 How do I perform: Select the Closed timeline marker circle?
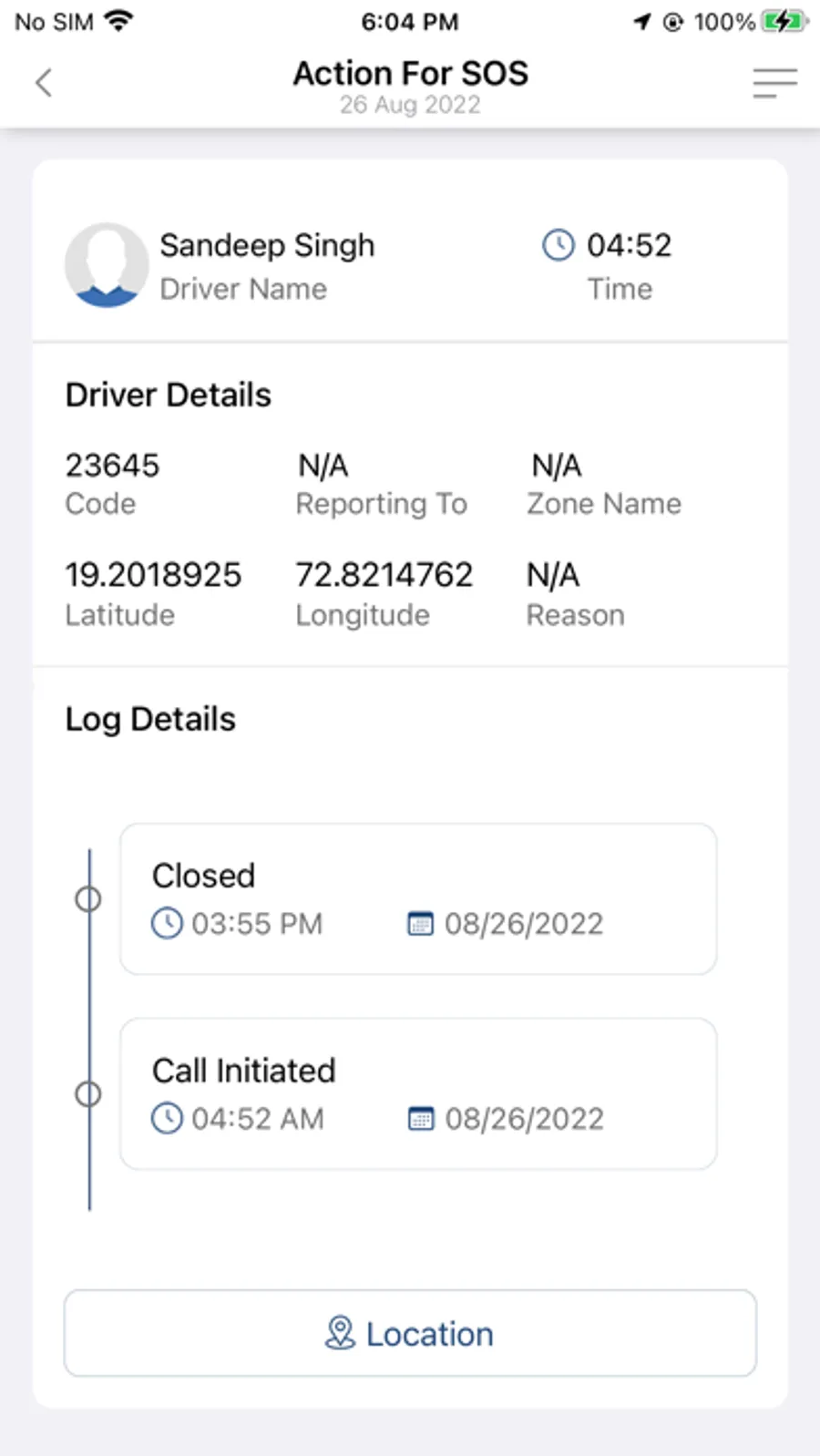(88, 899)
